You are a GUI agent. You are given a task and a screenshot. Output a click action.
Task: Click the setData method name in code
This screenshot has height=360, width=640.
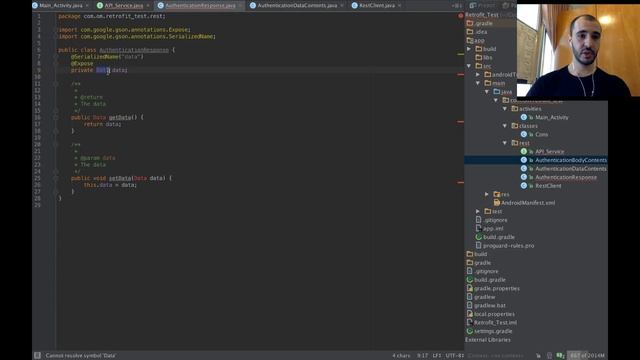click(120, 178)
